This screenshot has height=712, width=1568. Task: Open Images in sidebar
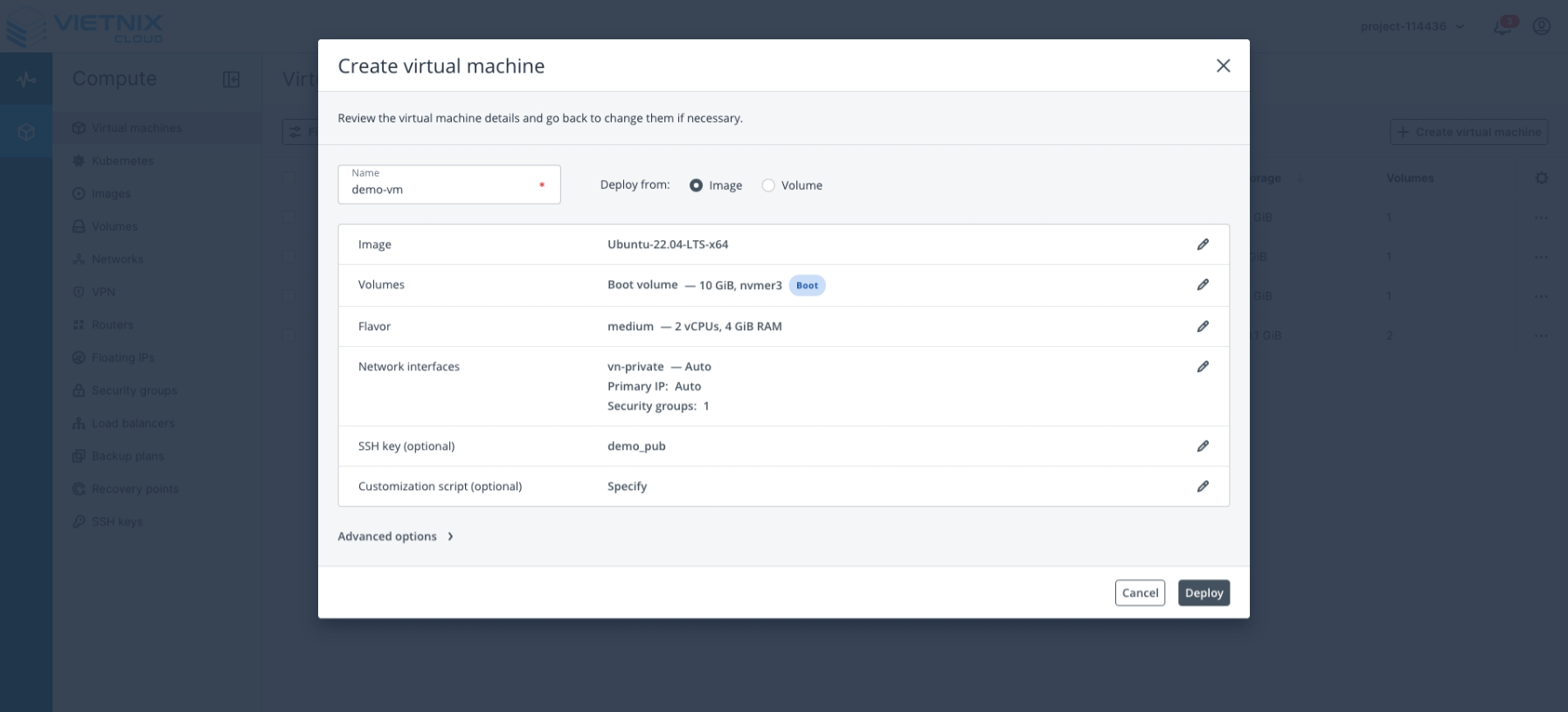[157, 193]
